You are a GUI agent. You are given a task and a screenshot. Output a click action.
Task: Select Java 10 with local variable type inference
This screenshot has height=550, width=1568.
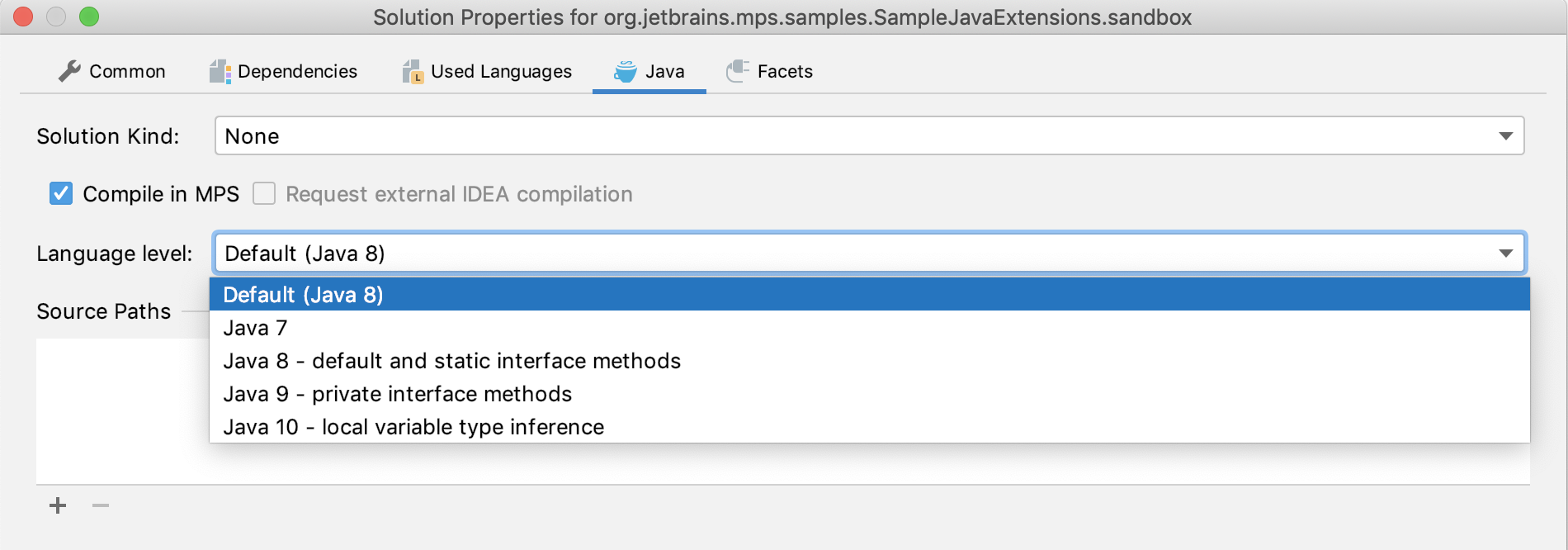pyautogui.click(x=413, y=427)
